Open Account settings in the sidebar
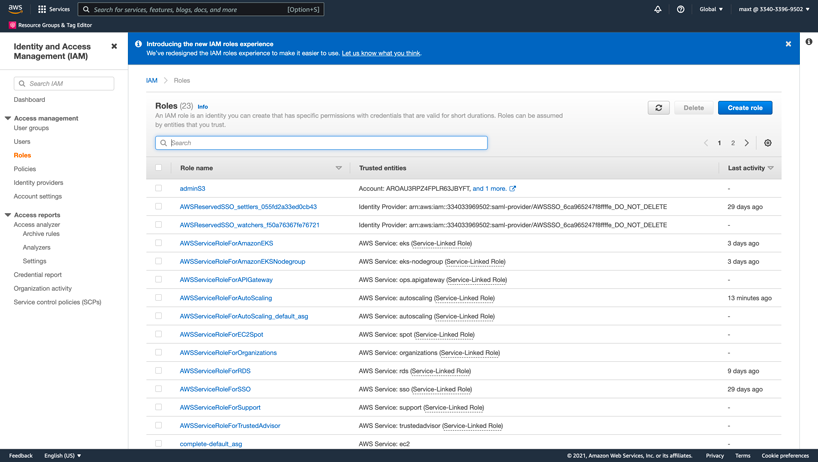 coord(38,197)
